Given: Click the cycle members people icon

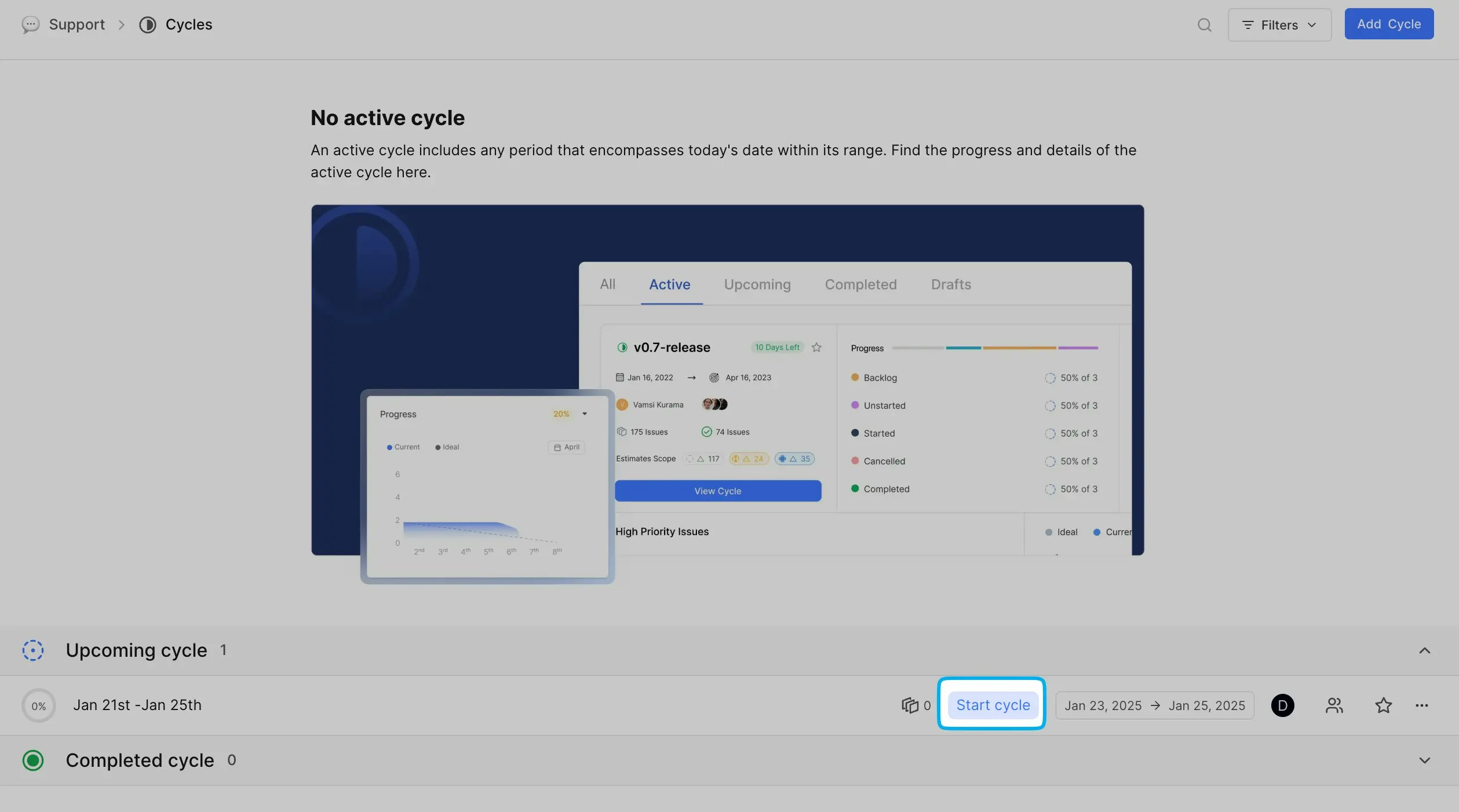Looking at the screenshot, I should coord(1334,705).
